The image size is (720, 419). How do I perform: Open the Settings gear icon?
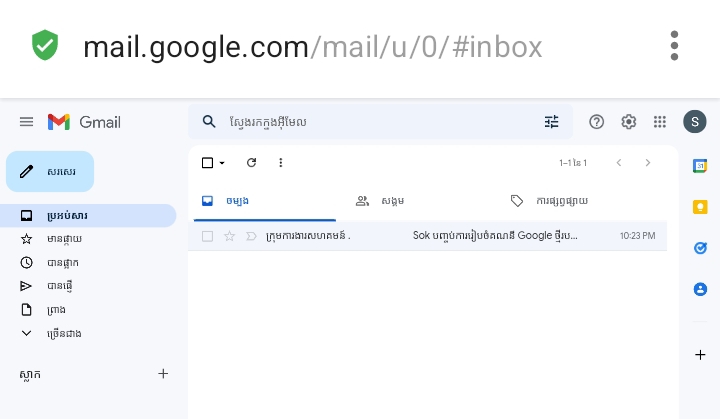[x=629, y=122]
